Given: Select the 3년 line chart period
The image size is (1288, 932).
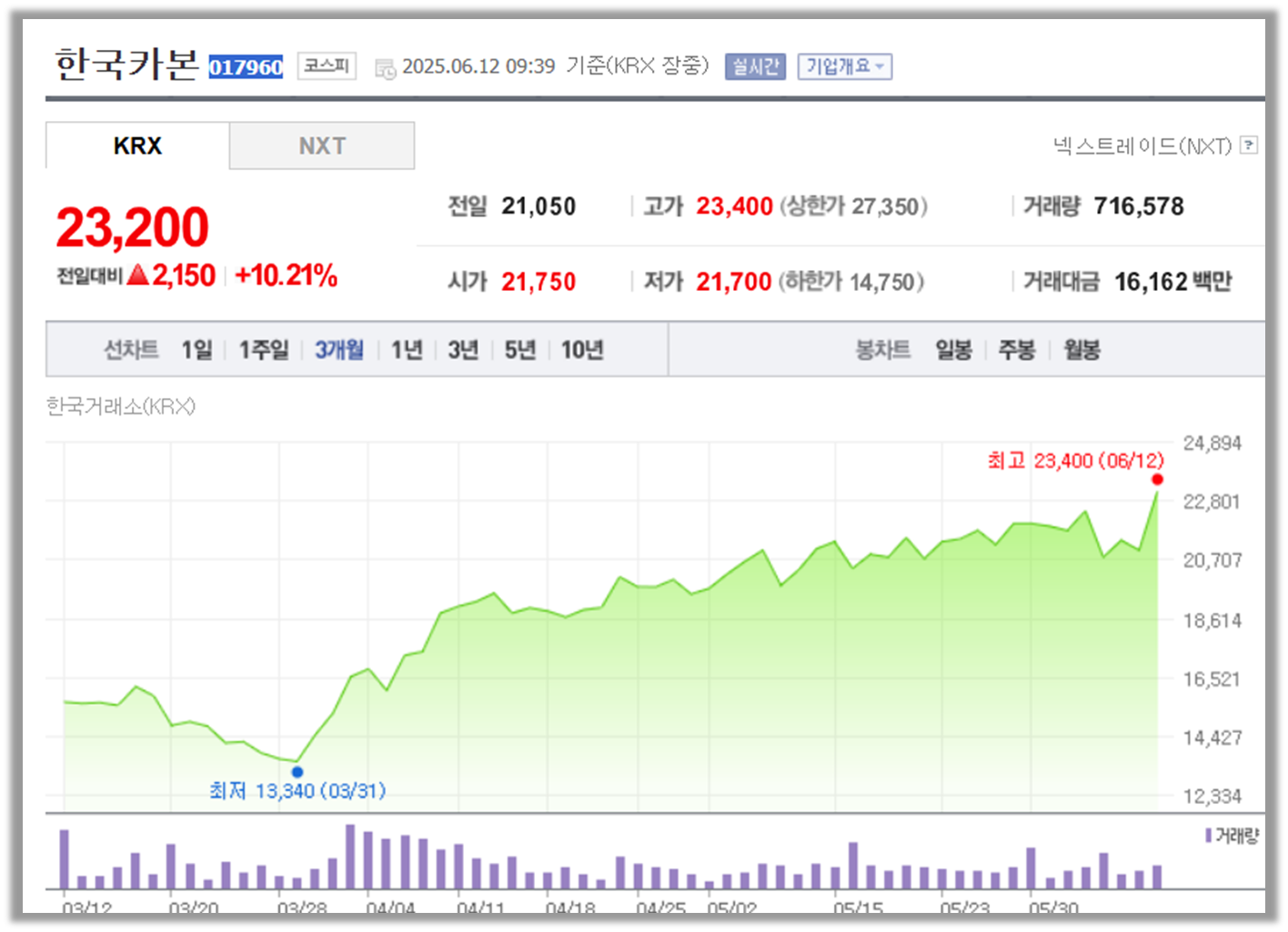Looking at the screenshot, I should coord(463,349).
